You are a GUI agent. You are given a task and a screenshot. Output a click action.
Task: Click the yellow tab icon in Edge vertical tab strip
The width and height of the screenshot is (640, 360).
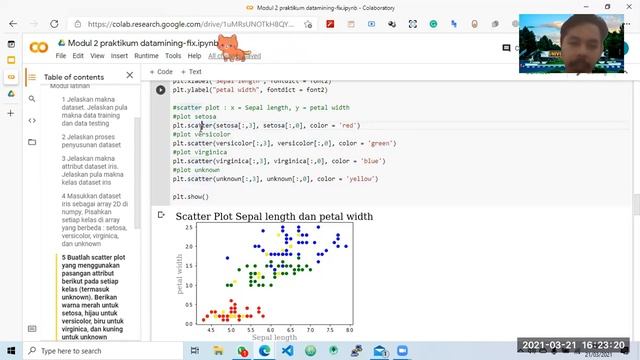(x=11, y=60)
